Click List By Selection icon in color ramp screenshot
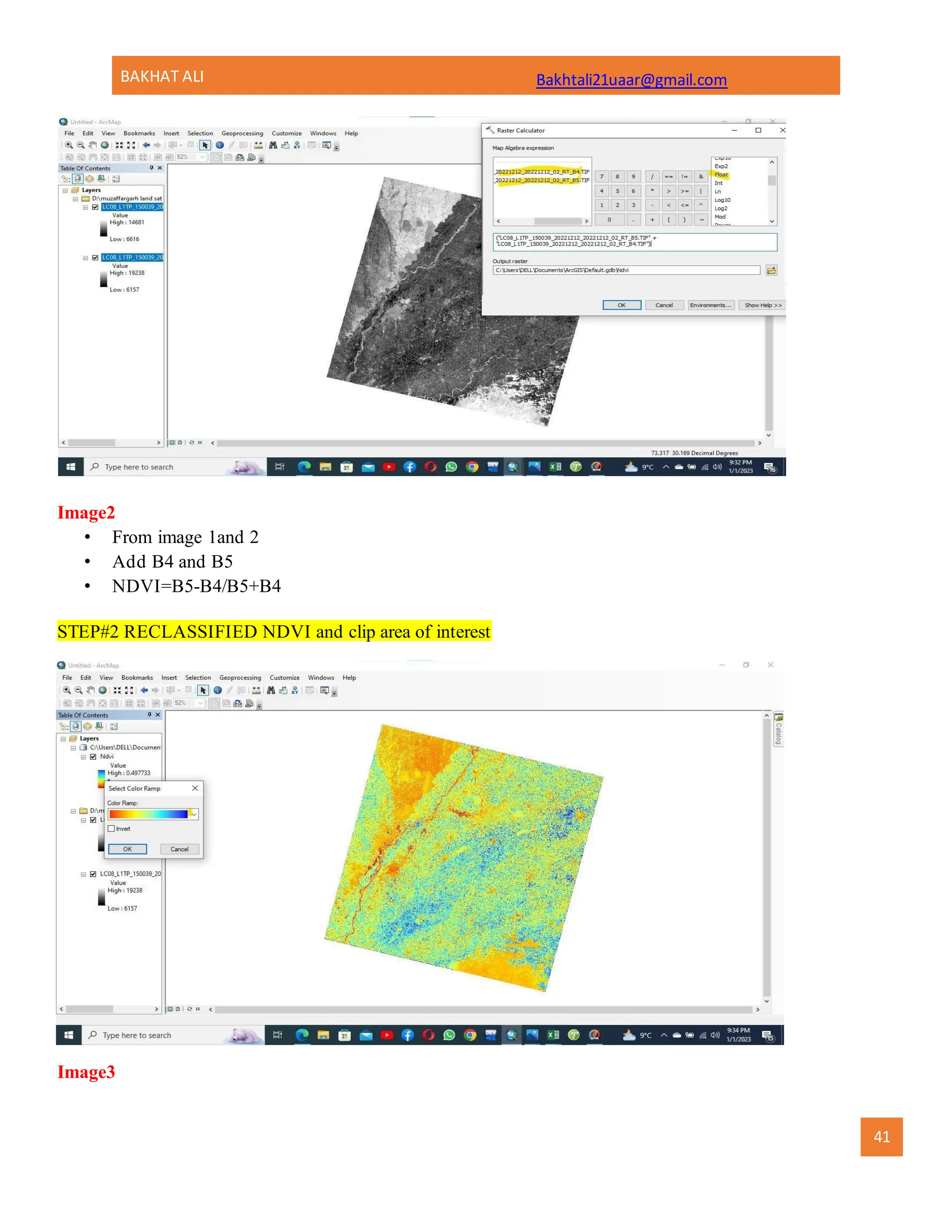 click(x=99, y=726)
